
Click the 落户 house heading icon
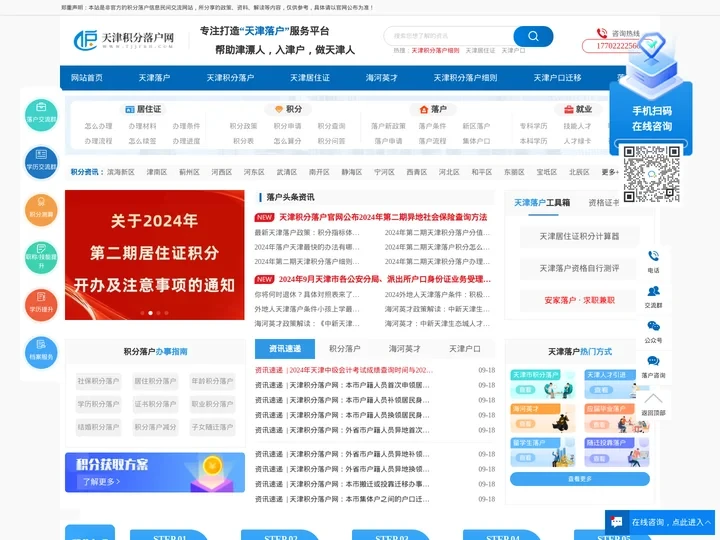coord(424,109)
